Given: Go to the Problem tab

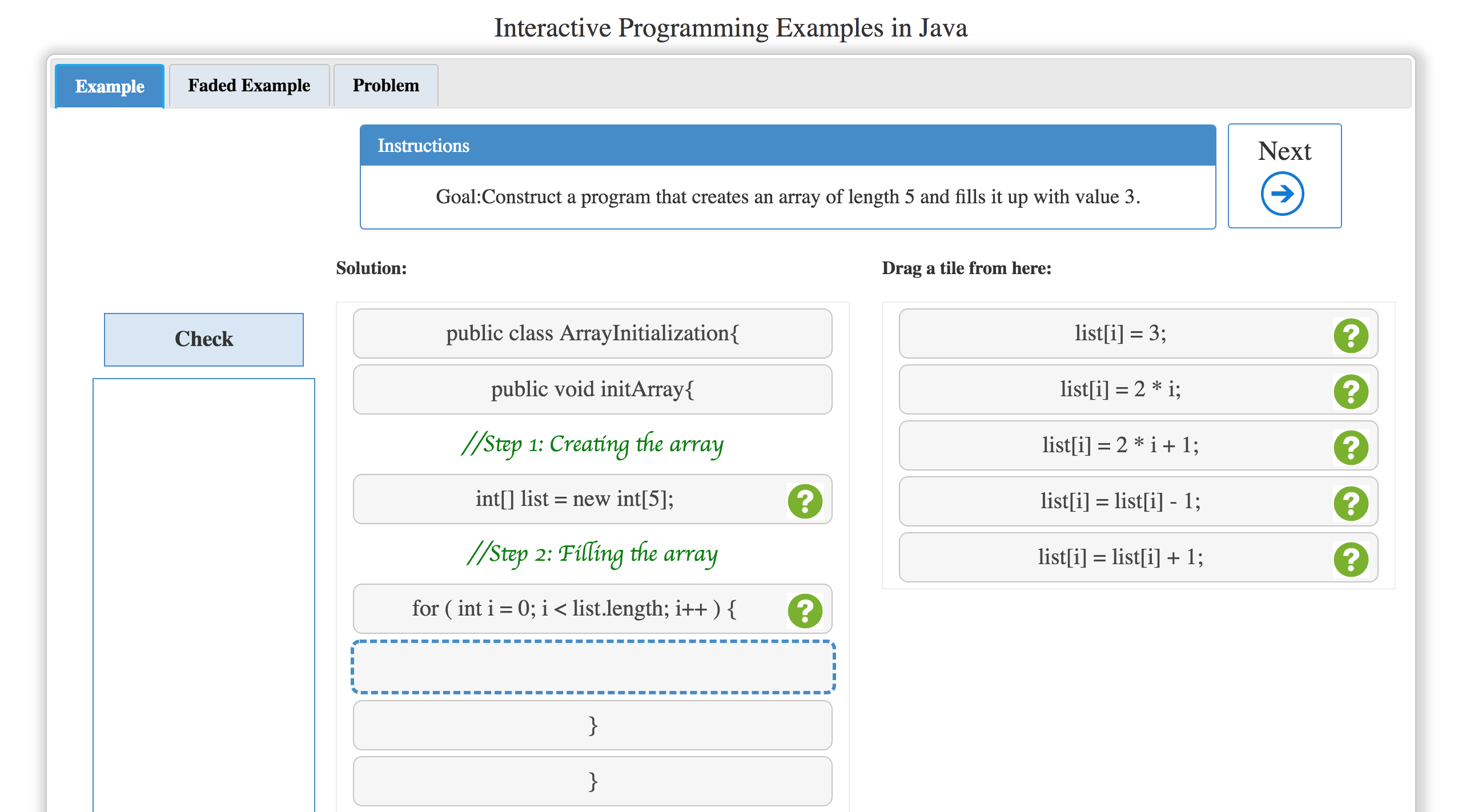Looking at the screenshot, I should [x=385, y=86].
